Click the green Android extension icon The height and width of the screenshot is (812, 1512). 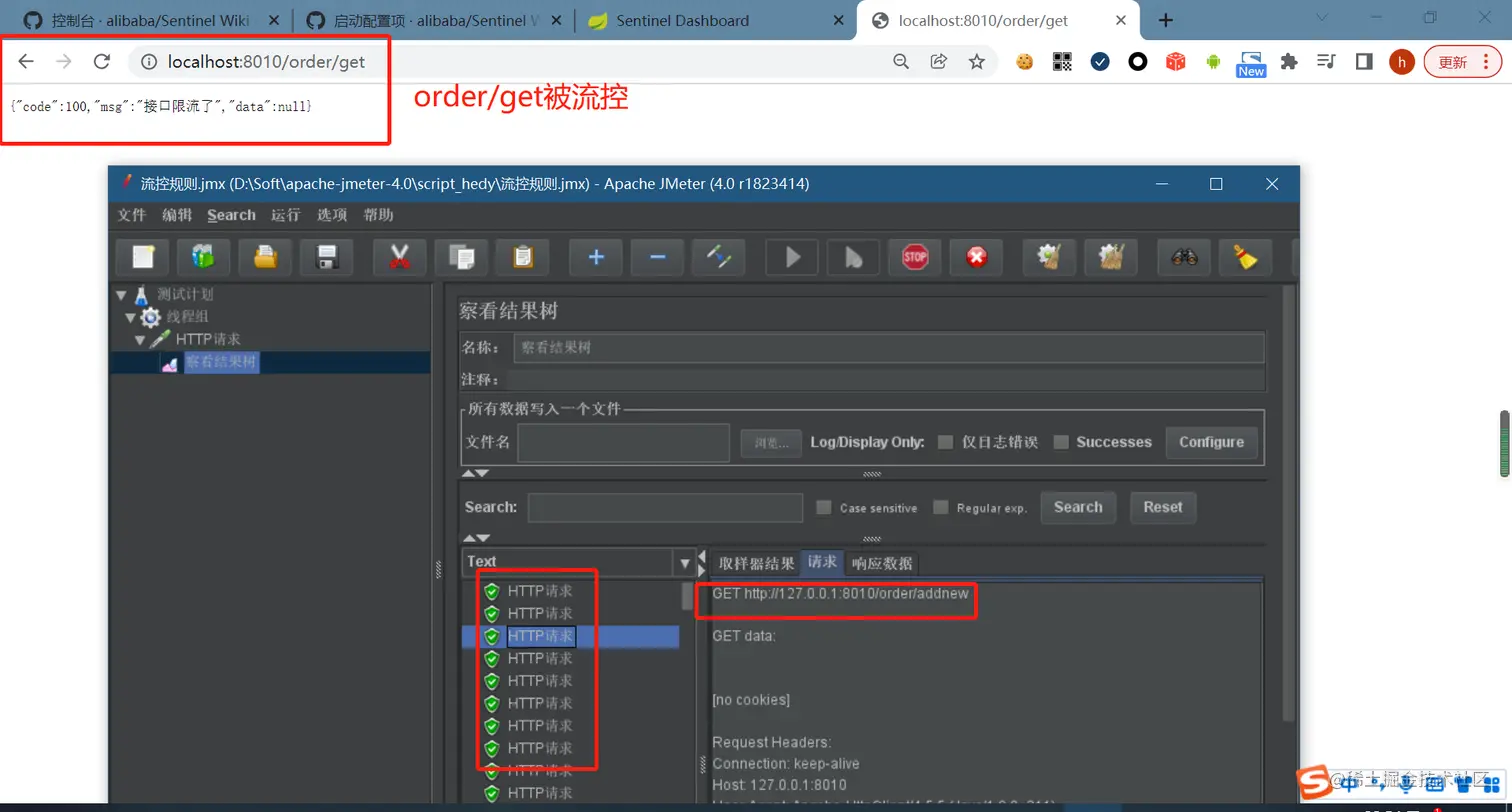(x=1214, y=62)
